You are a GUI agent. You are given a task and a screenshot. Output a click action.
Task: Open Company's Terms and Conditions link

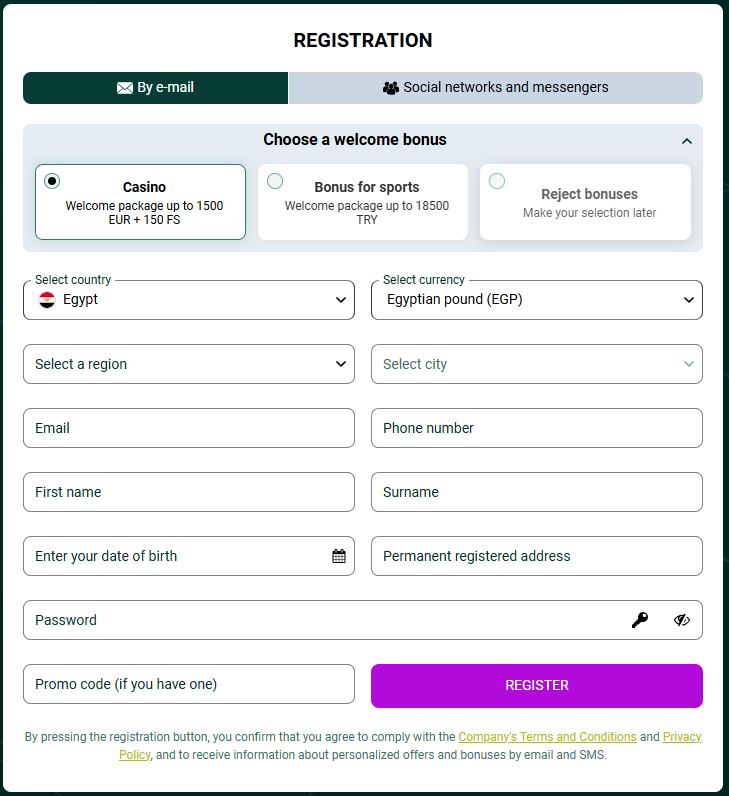(x=547, y=737)
